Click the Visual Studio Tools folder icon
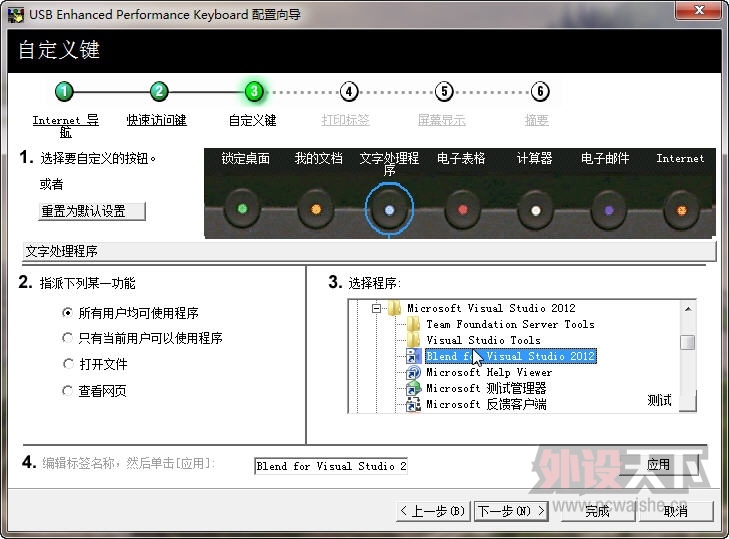Screen dimensions: 729x539 click(x=413, y=339)
